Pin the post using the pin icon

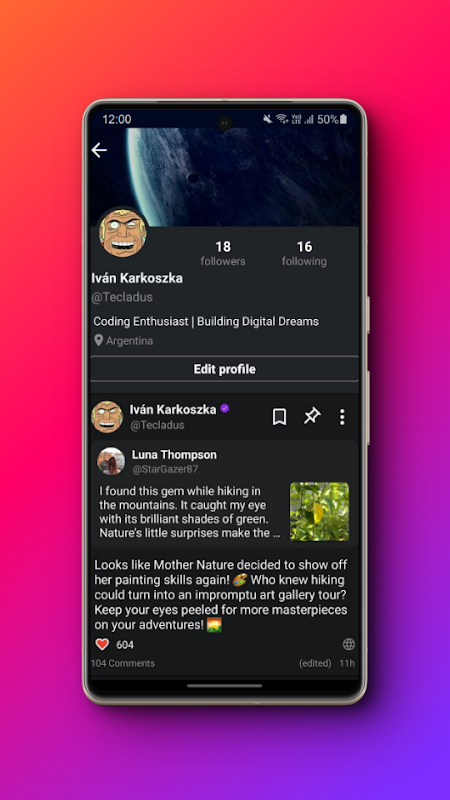coord(312,416)
